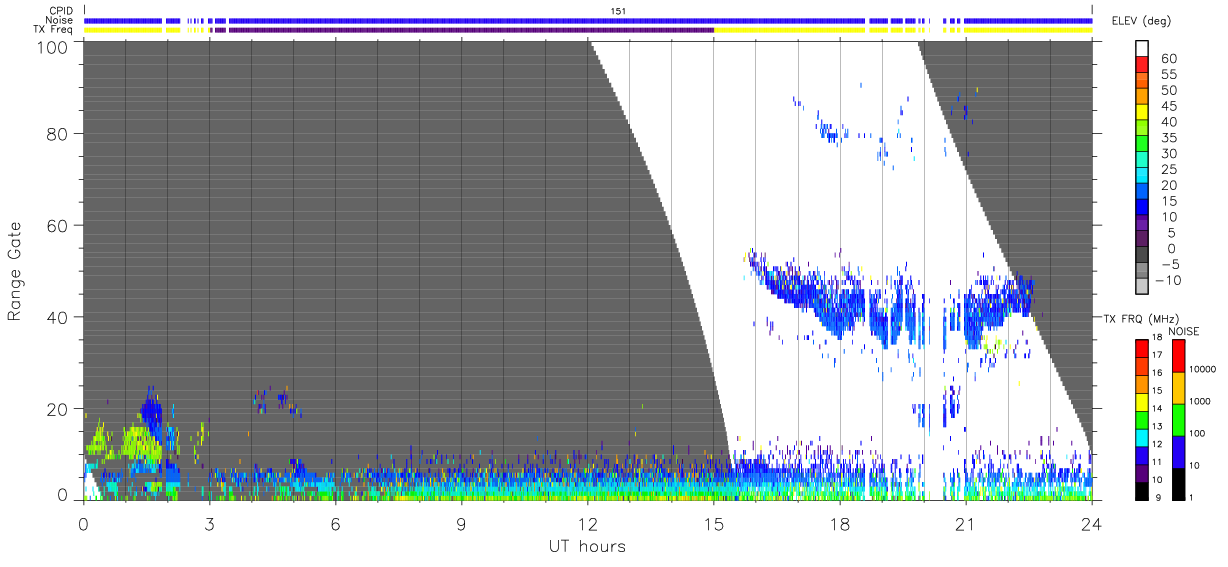
Task: Click the yellow TX FRQ swatch between 14 and 15
Action: (x=1142, y=400)
